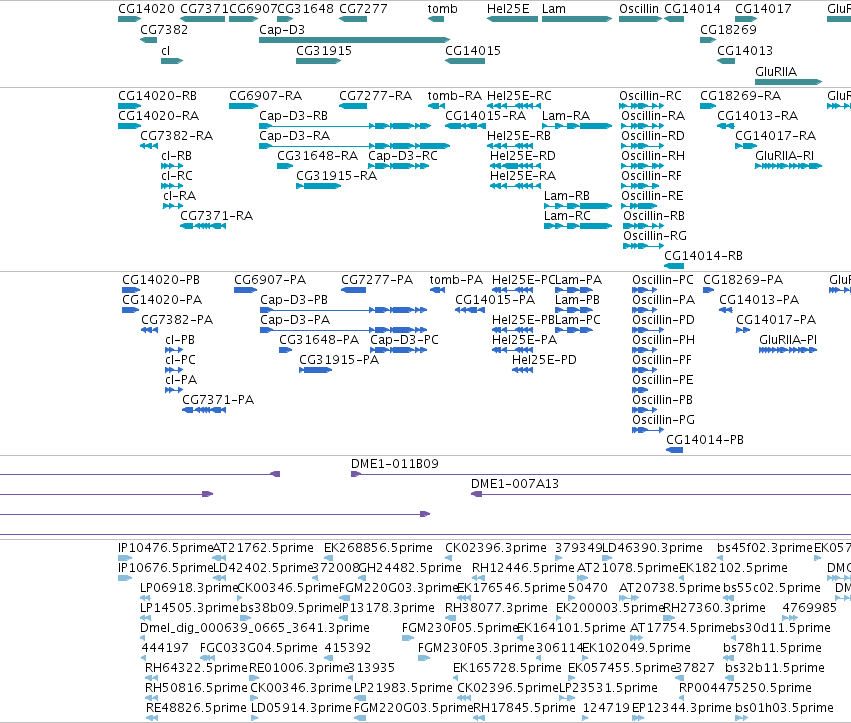Click protein Lam-PB
The height and width of the screenshot is (723, 851).
(x=574, y=310)
